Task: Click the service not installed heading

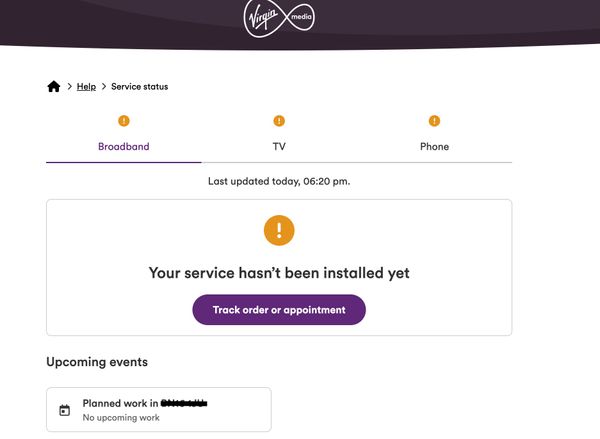Action: tap(279, 273)
